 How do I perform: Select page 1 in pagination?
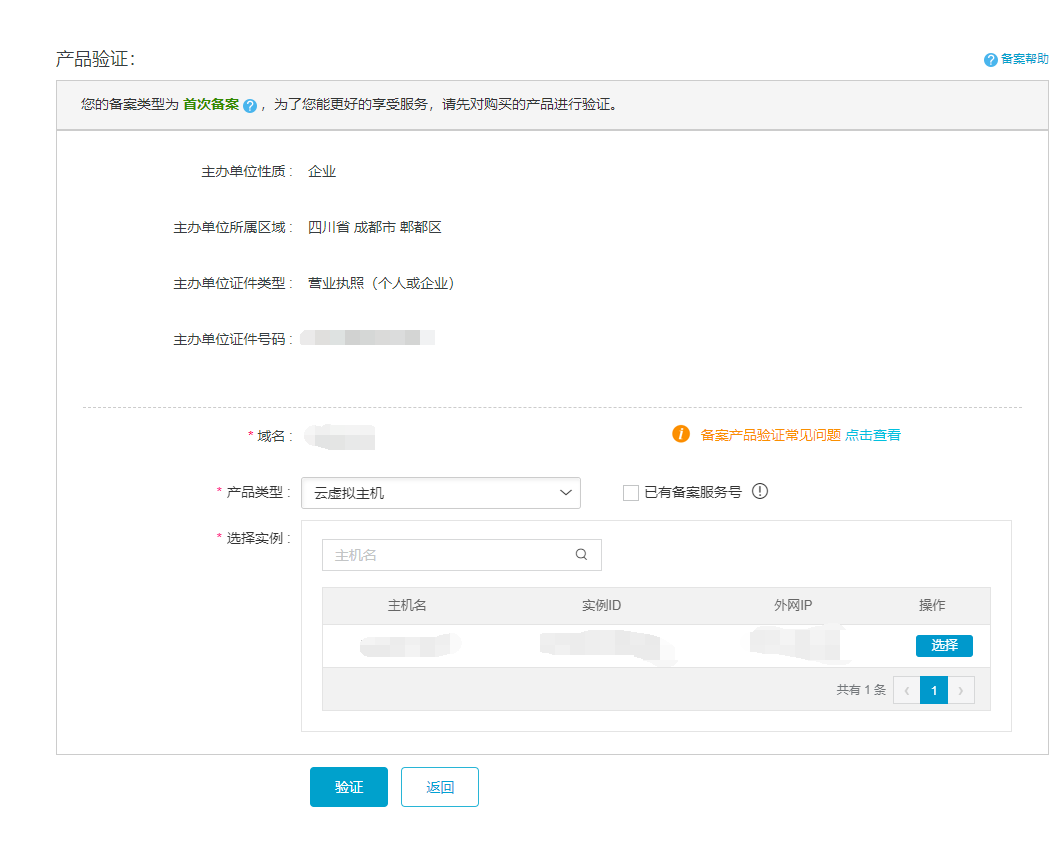point(934,690)
